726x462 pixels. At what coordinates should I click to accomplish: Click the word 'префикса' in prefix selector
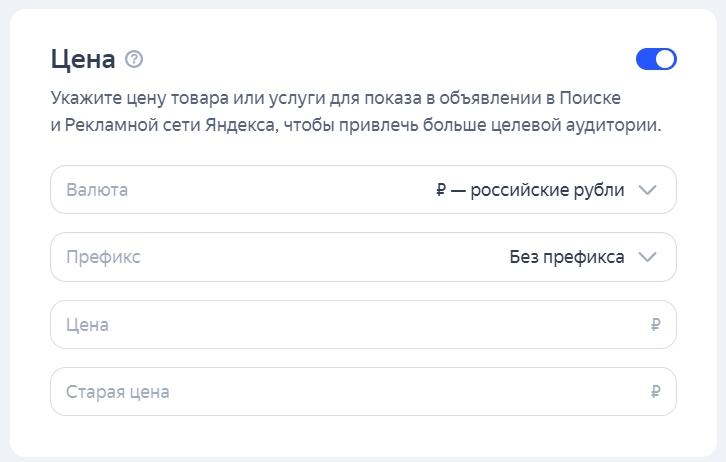(584, 257)
